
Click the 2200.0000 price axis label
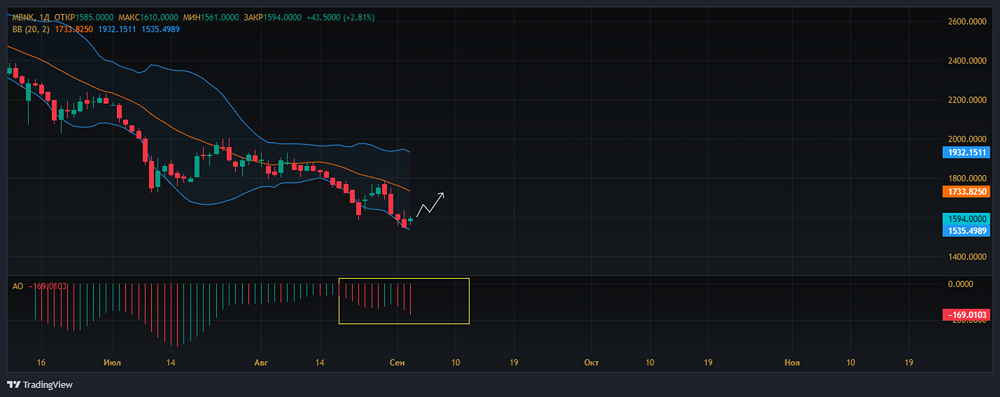[967, 100]
